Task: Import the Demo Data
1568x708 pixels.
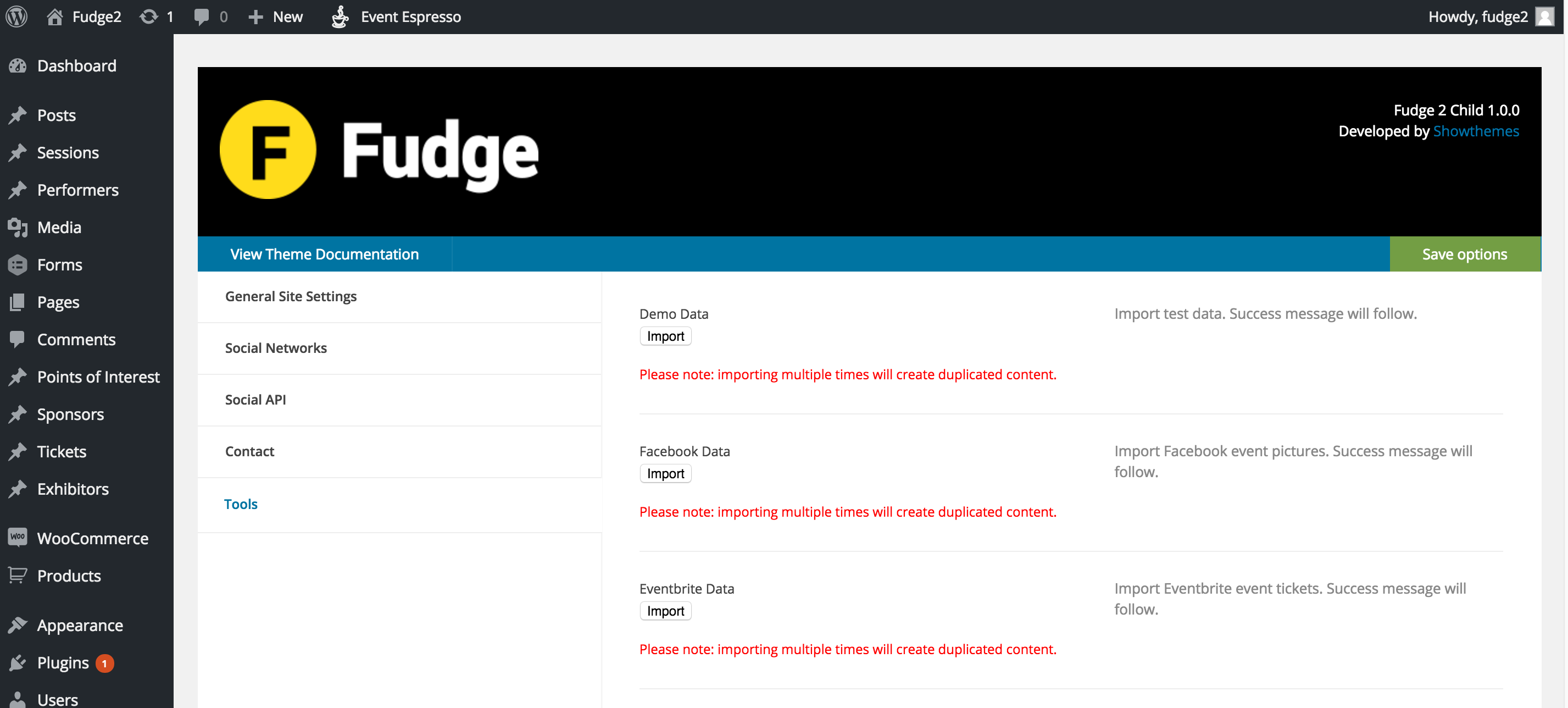Action: click(x=665, y=336)
